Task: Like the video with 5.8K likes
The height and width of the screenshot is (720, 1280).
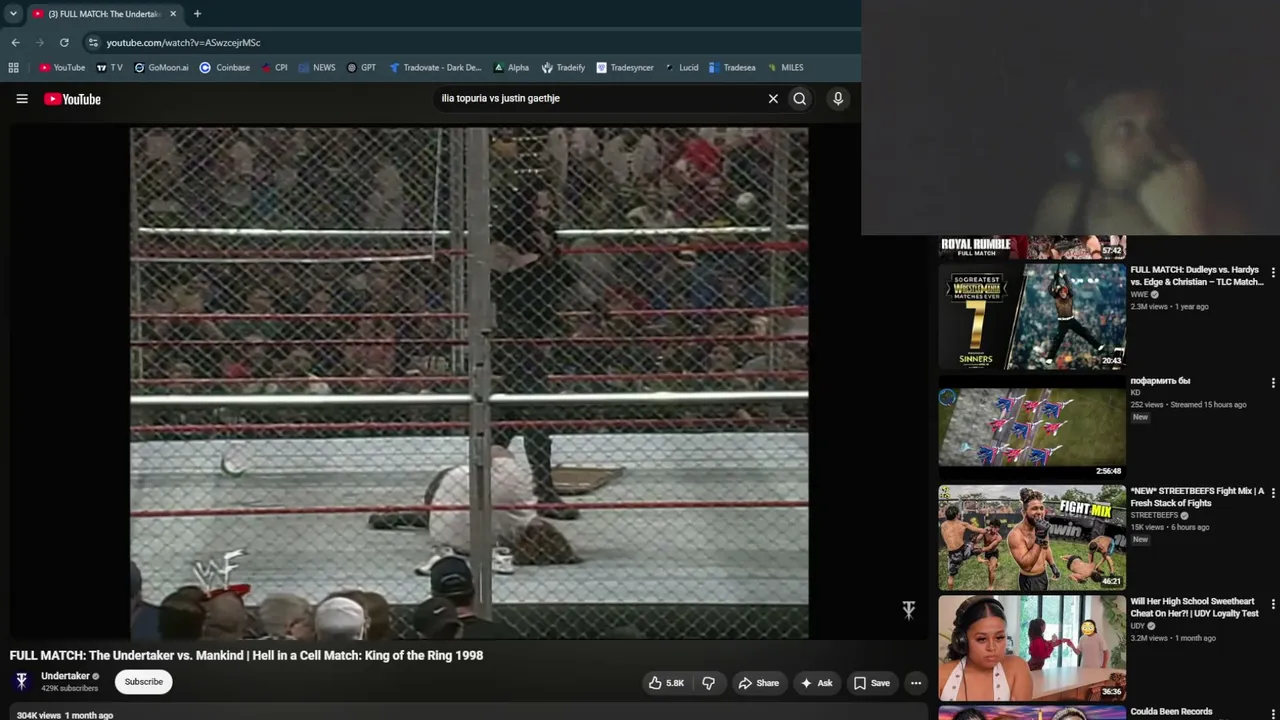Action: click(x=666, y=683)
